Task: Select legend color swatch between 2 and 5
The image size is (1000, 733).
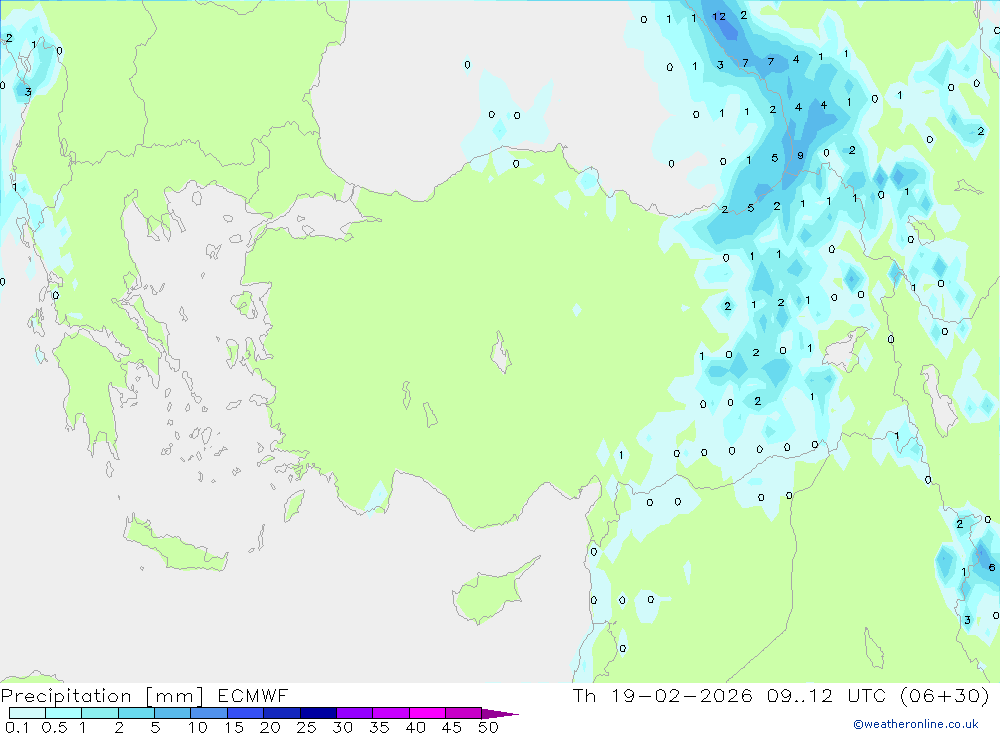Action: coord(136,713)
